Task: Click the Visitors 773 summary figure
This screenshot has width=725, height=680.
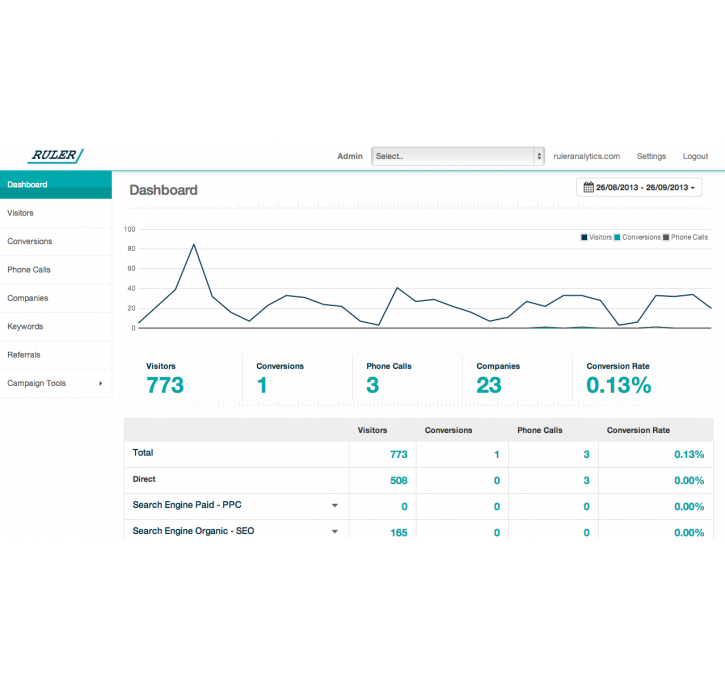Action: point(165,386)
